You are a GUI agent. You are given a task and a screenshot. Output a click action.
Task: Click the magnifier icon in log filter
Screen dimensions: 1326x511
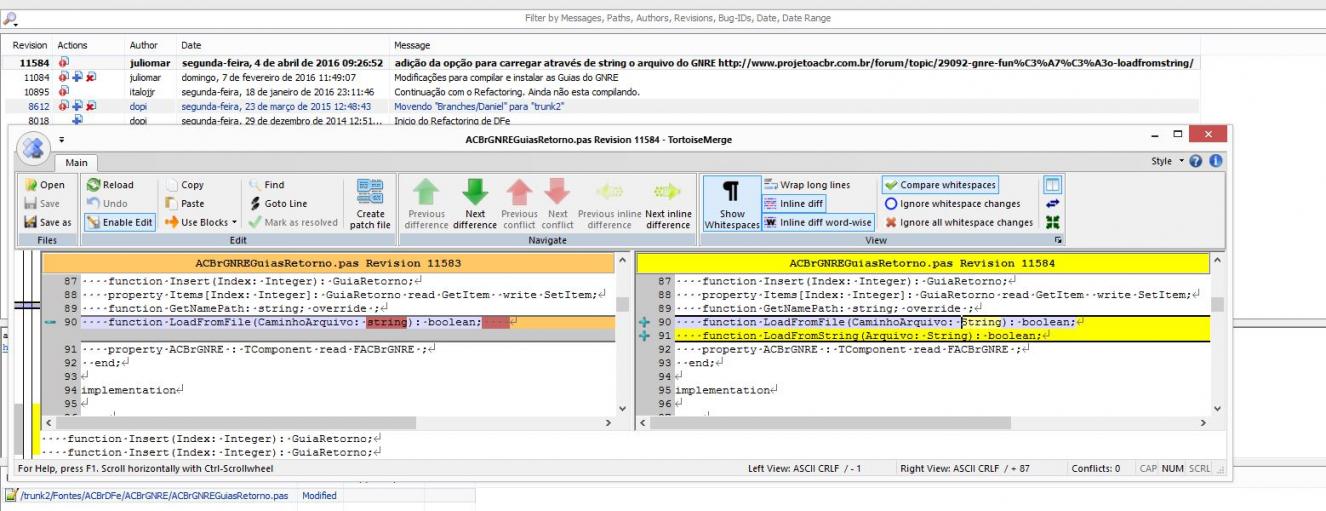(x=10, y=18)
